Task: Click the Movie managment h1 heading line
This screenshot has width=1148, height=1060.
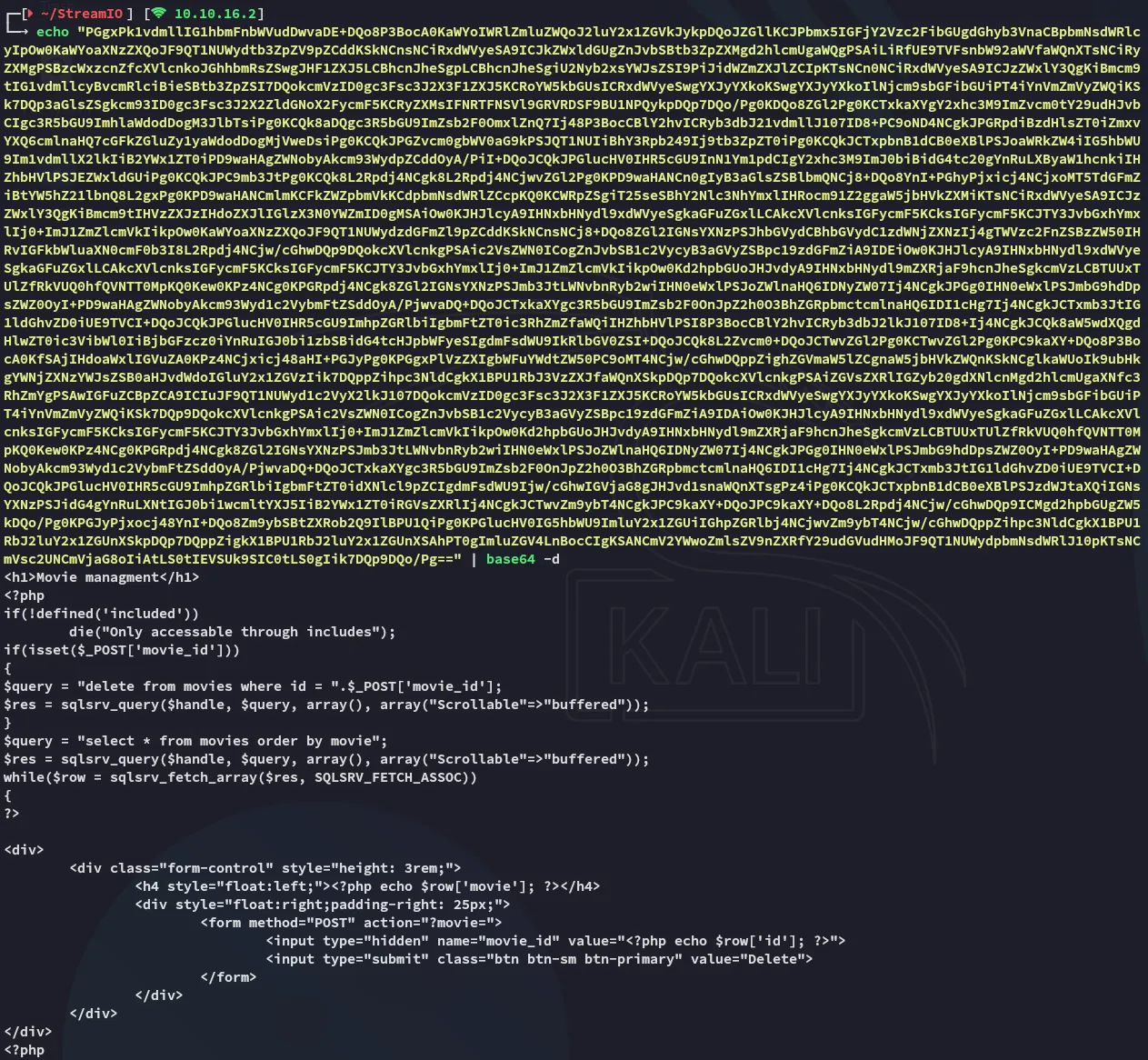Action: coord(102,577)
